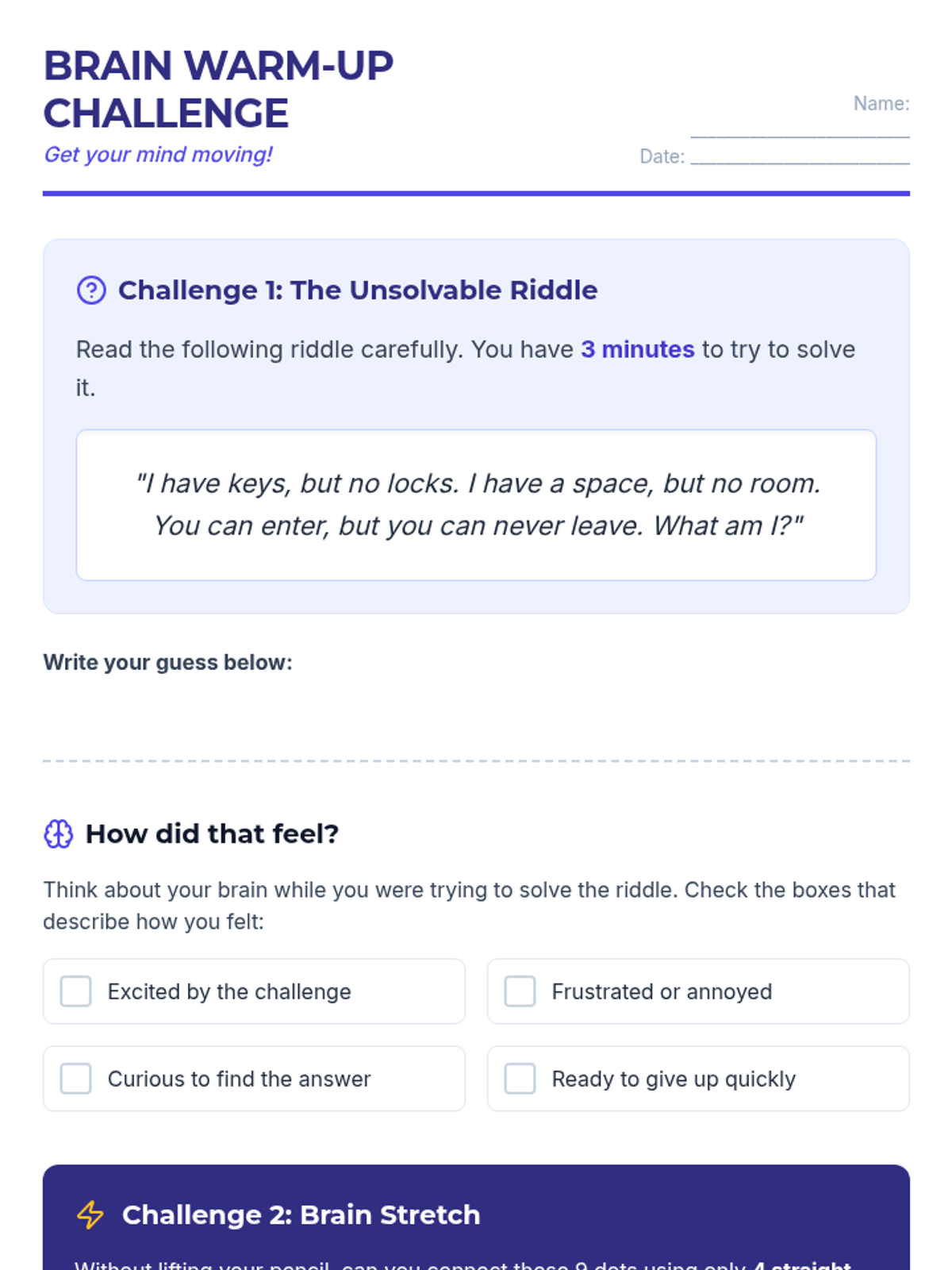Click the riddle quote box
Viewport: 952px width, 1270px height.
tap(476, 505)
